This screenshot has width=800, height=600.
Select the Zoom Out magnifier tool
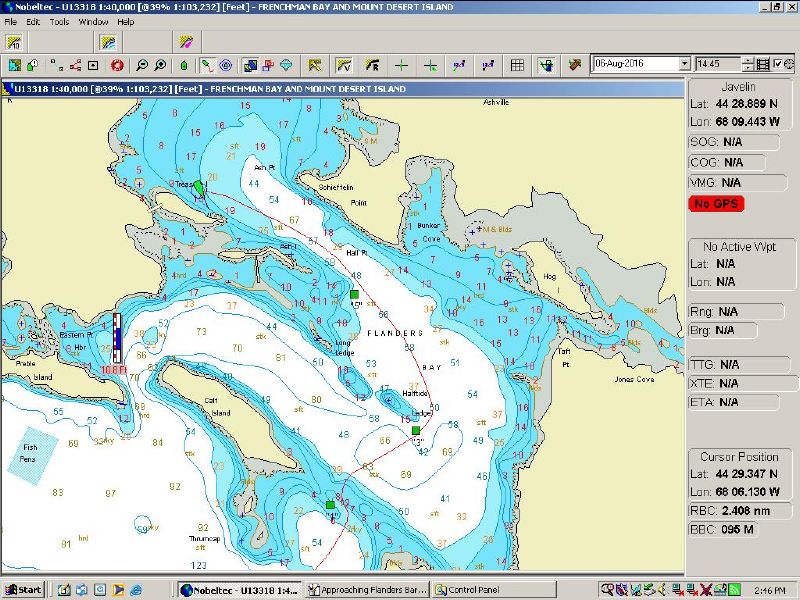click(141, 67)
